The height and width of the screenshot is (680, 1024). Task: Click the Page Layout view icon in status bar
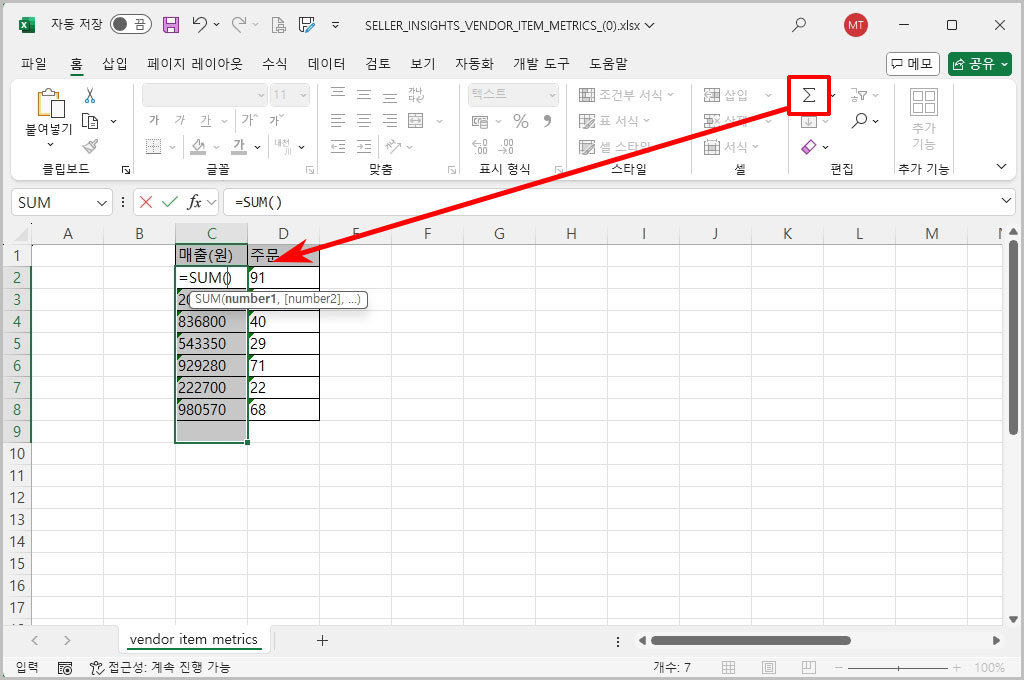coord(769,668)
